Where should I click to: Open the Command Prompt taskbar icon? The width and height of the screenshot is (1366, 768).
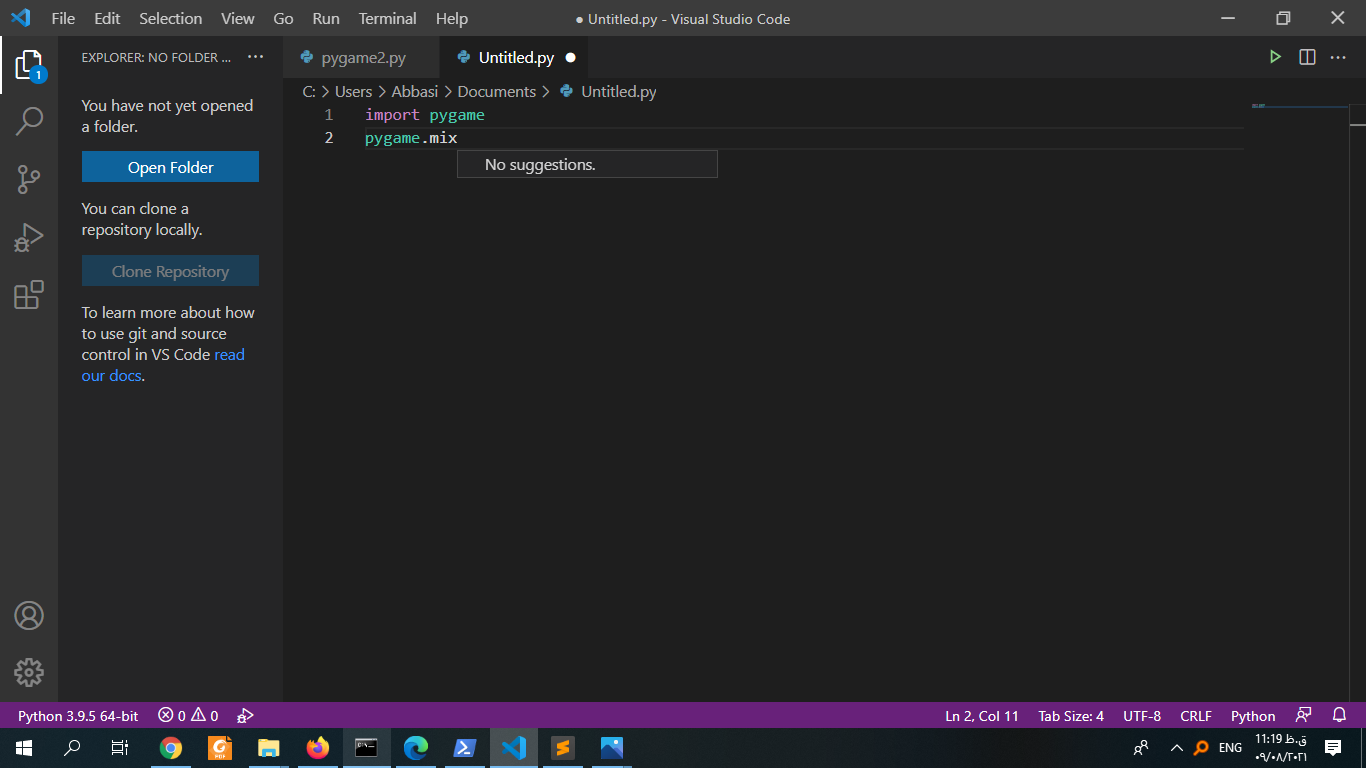tap(367, 748)
